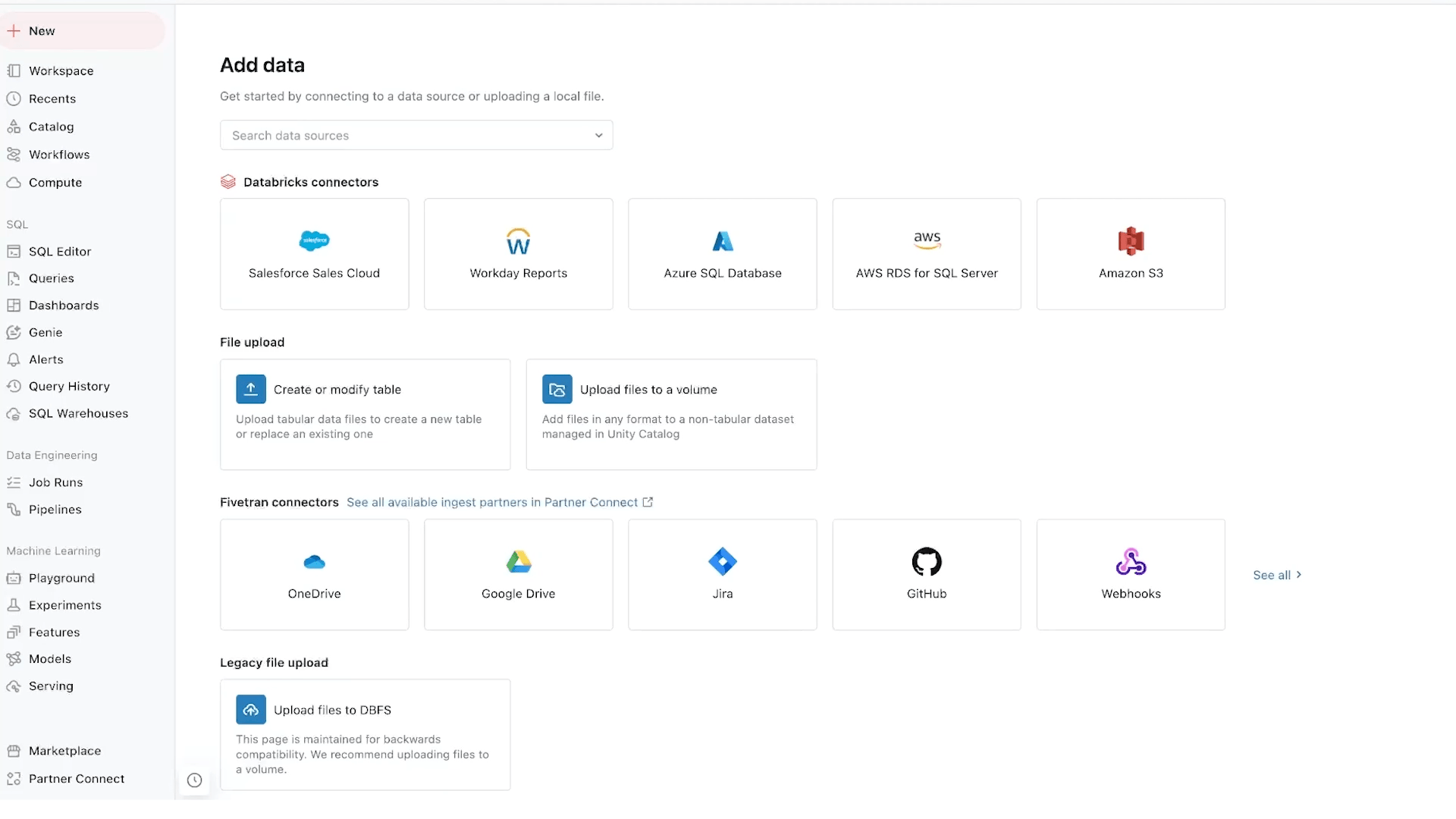Expand the See all connectors chevron
The image size is (1456, 819).
coord(1299,575)
